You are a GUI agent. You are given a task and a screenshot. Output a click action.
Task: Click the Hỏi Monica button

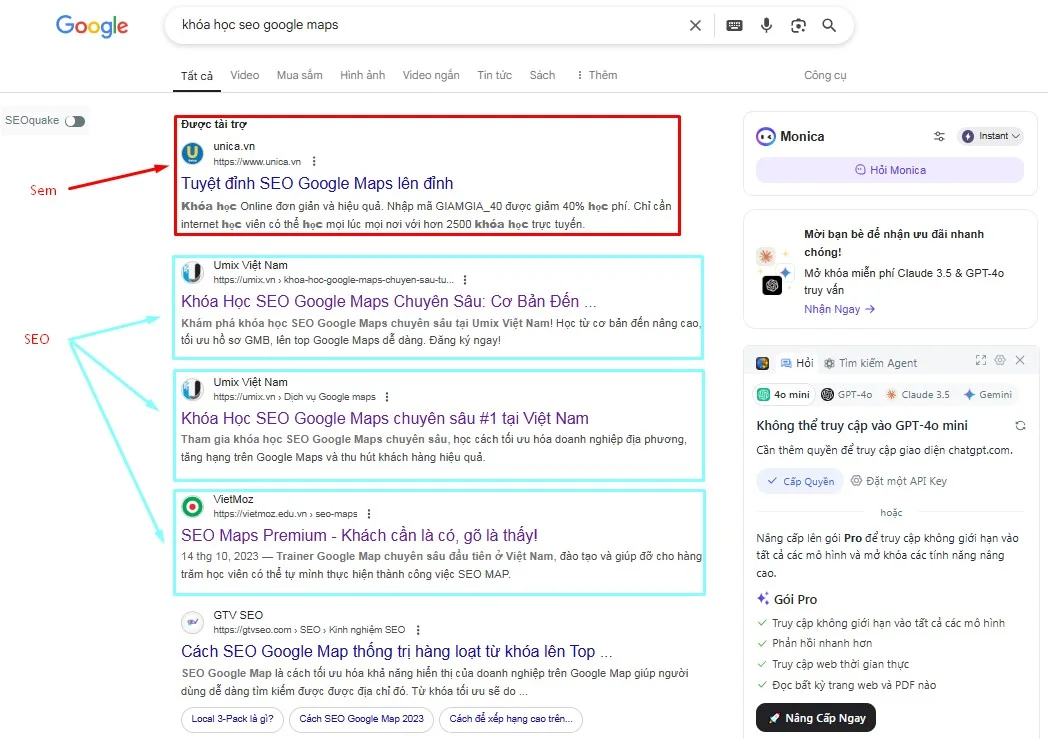click(890, 170)
